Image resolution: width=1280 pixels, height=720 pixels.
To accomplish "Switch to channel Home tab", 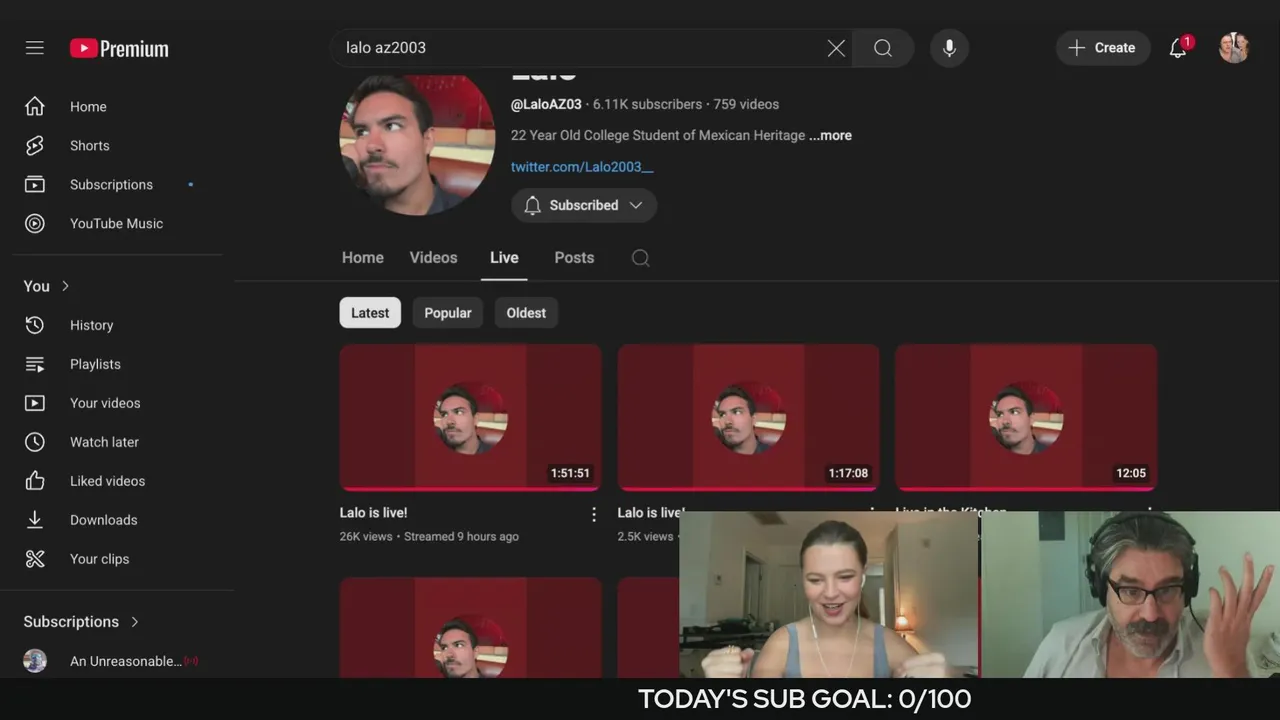I will pos(363,258).
